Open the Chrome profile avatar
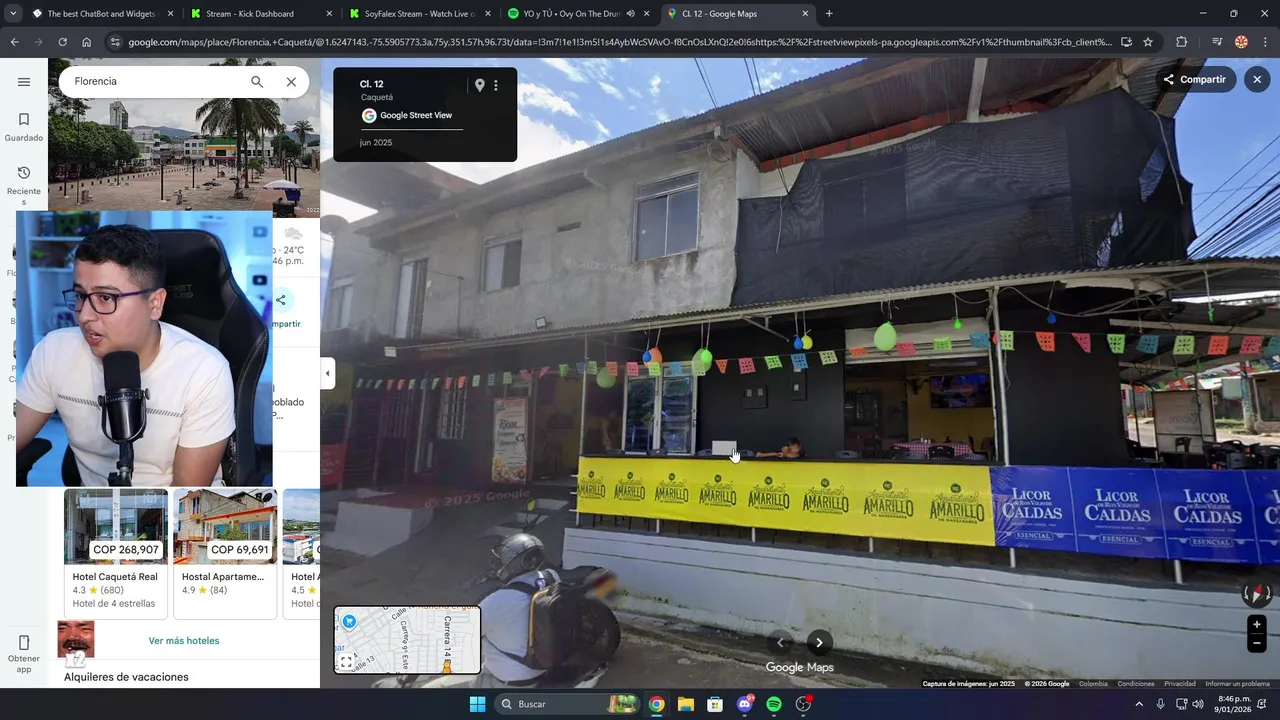This screenshot has height=720, width=1280. (1241, 42)
